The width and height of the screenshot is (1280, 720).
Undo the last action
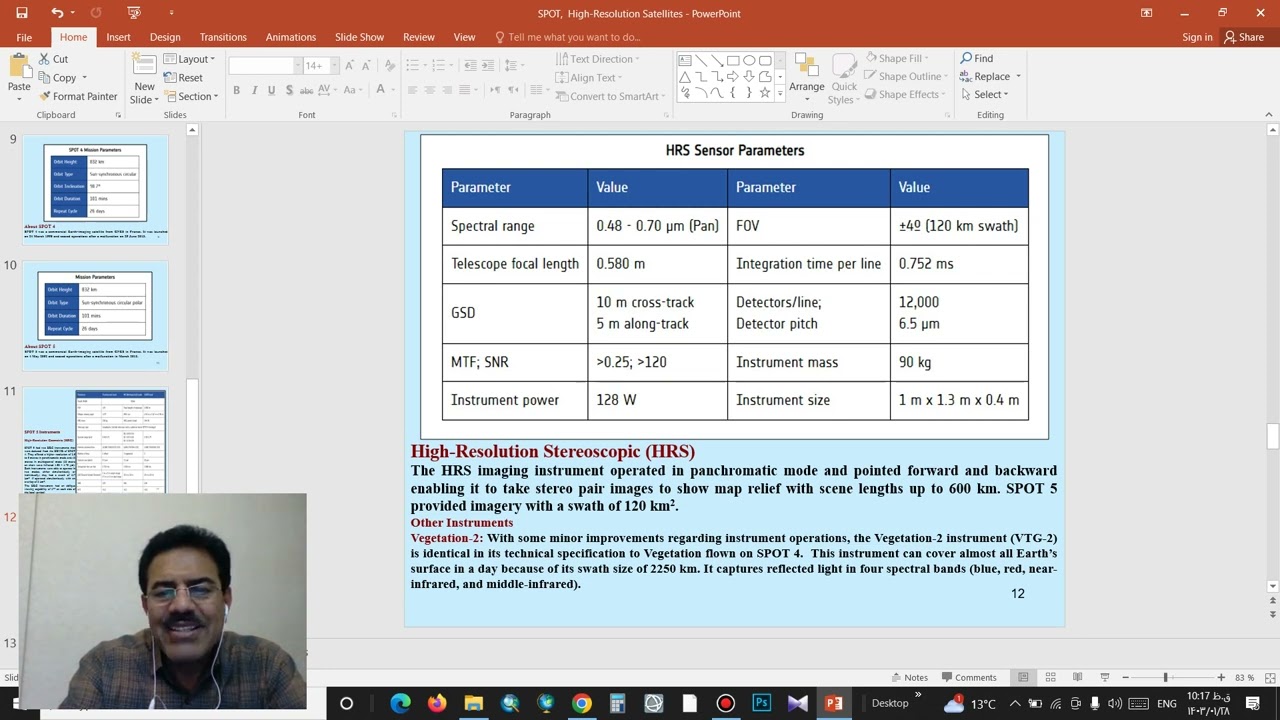click(x=57, y=13)
